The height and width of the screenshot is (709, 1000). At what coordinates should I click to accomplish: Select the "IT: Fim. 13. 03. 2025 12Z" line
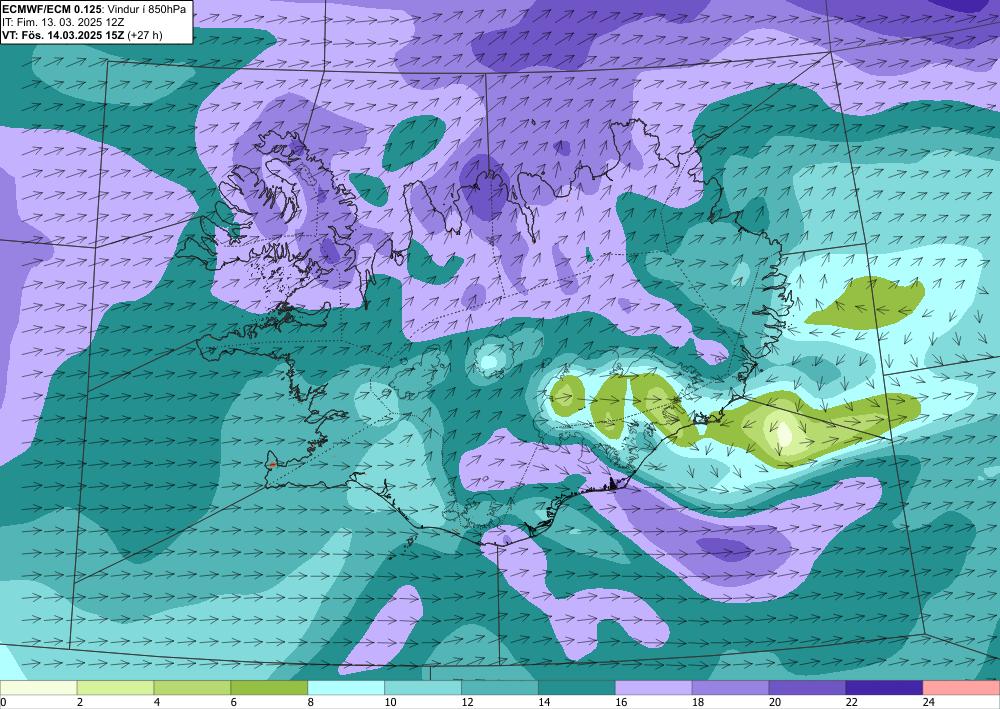pos(62,22)
